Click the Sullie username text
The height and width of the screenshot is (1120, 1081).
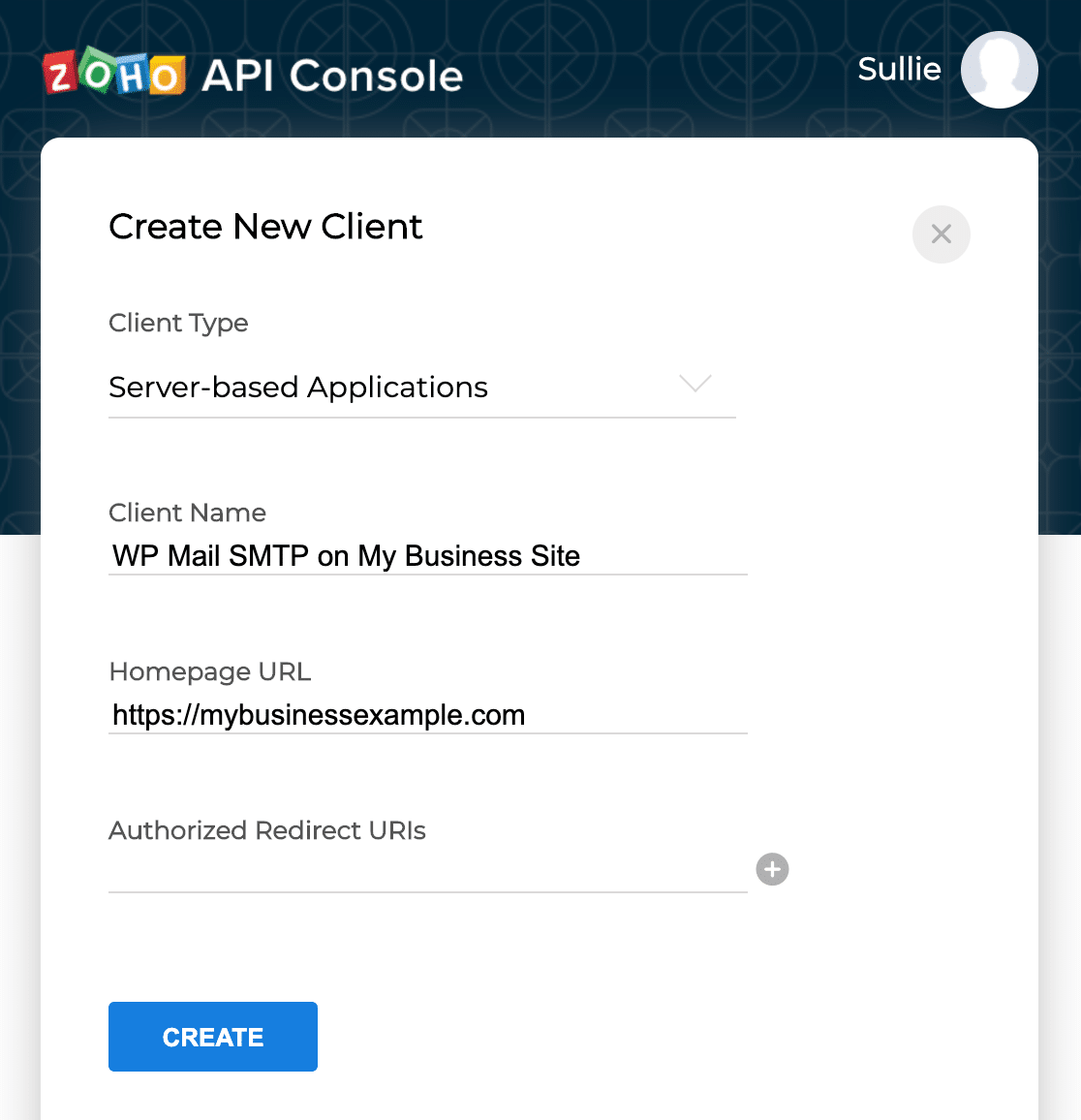899,70
